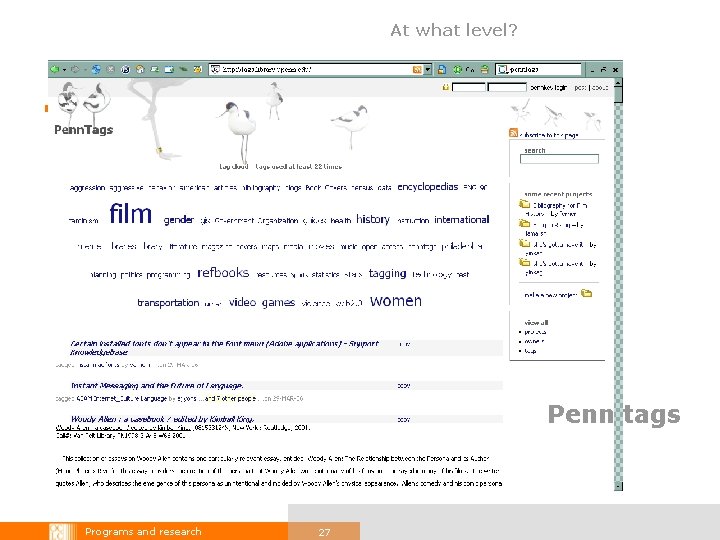This screenshot has width=720, height=540.
Task: Select the refbooks tag
Action: tap(223, 273)
